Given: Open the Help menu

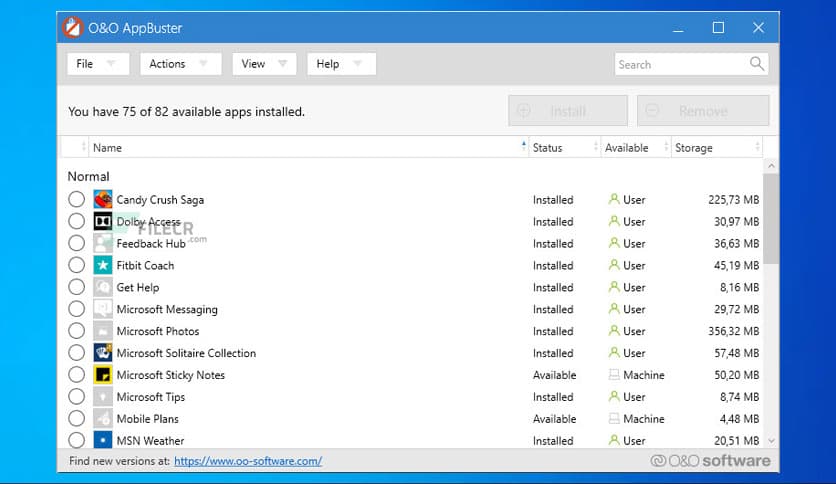Looking at the screenshot, I should point(341,64).
